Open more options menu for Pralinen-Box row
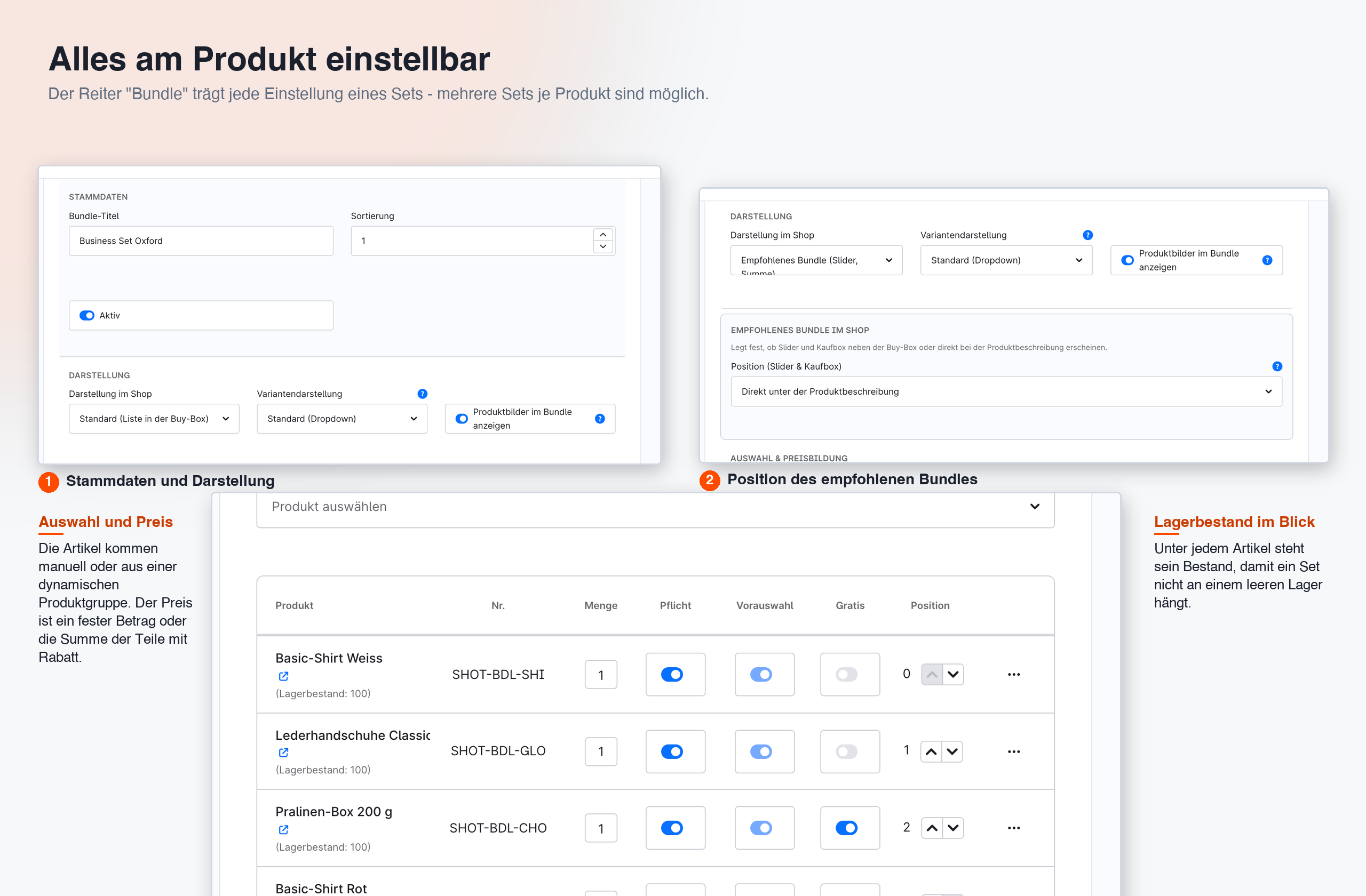1366x896 pixels. (1014, 828)
